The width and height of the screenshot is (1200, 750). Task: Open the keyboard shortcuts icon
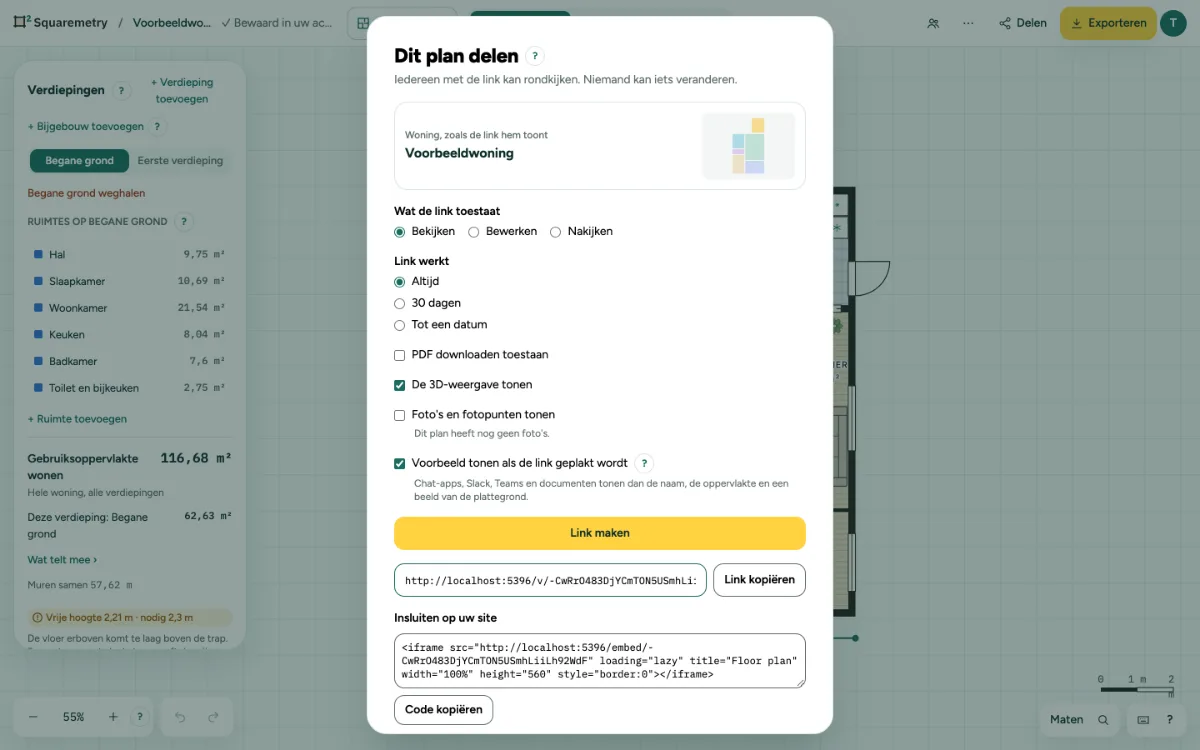(x=1143, y=719)
